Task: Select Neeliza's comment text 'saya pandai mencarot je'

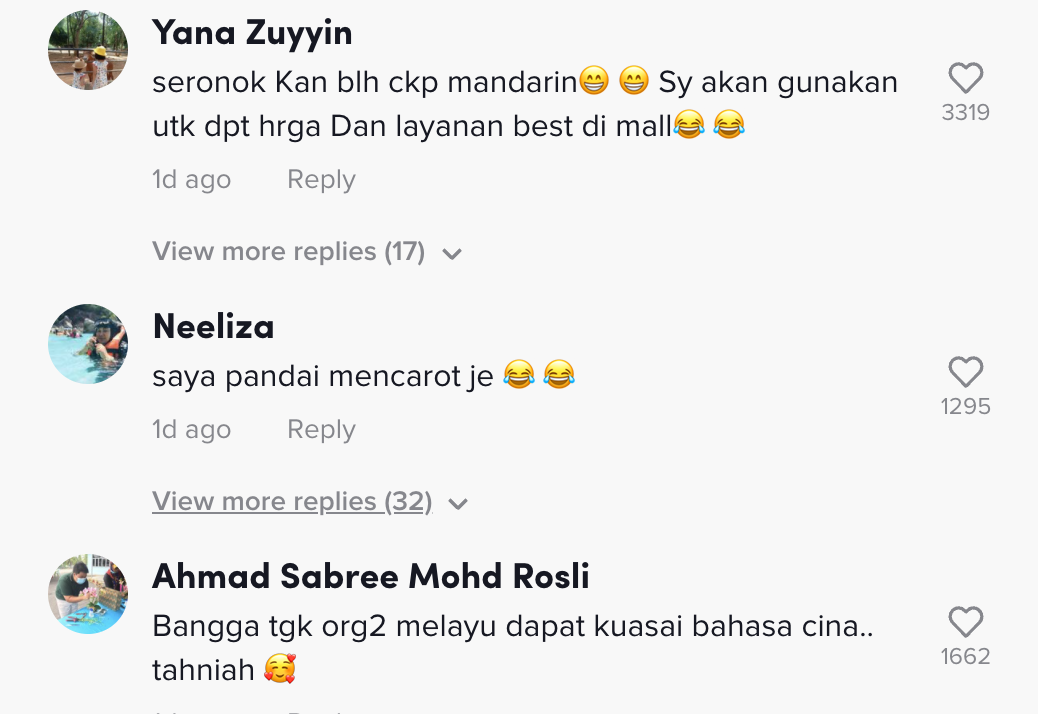Action: click(322, 377)
